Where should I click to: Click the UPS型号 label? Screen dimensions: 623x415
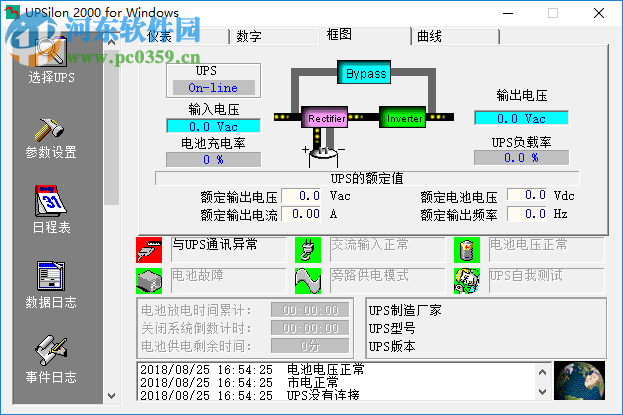tap(392, 328)
